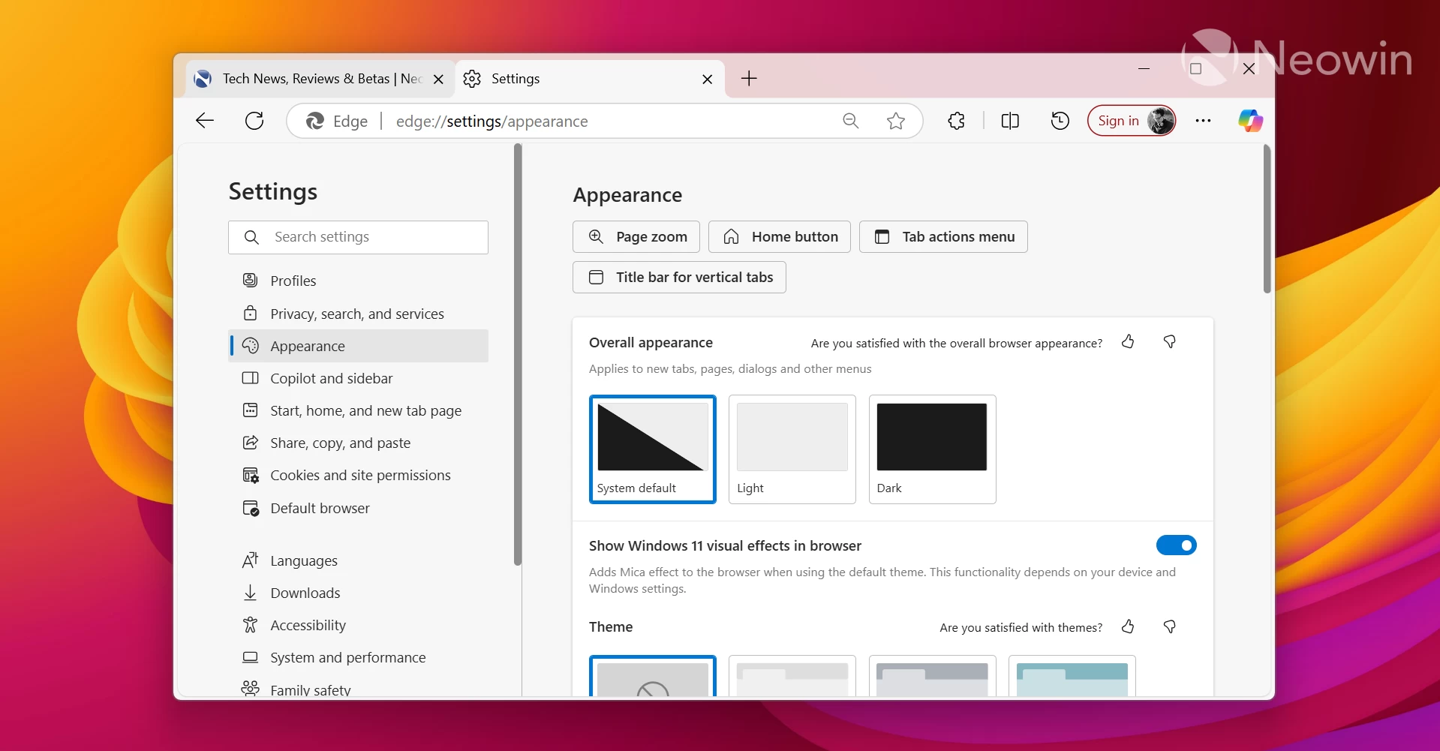Open Profiles settings section

click(x=358, y=281)
